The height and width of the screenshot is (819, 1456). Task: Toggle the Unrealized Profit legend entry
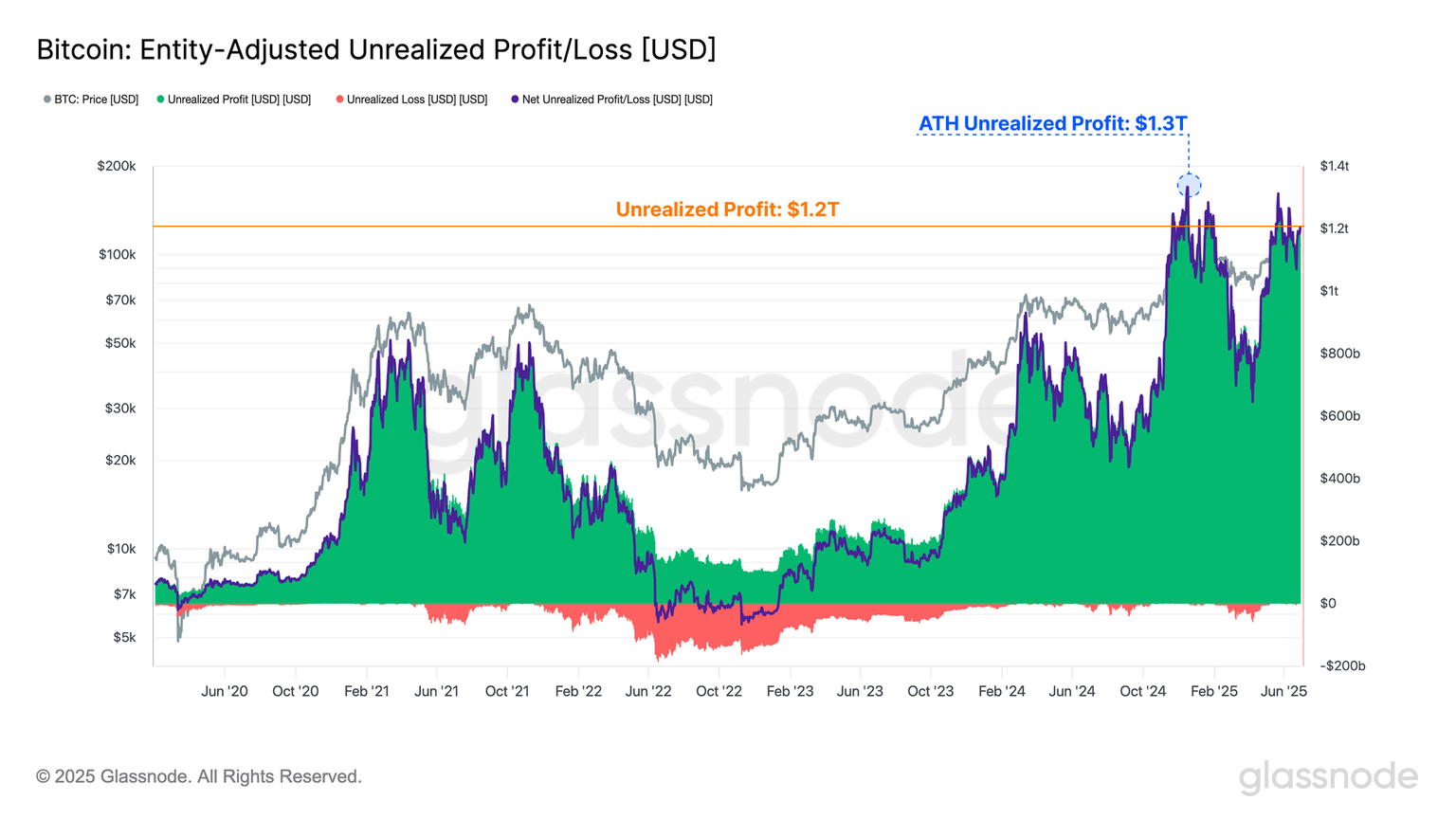pyautogui.click(x=234, y=100)
